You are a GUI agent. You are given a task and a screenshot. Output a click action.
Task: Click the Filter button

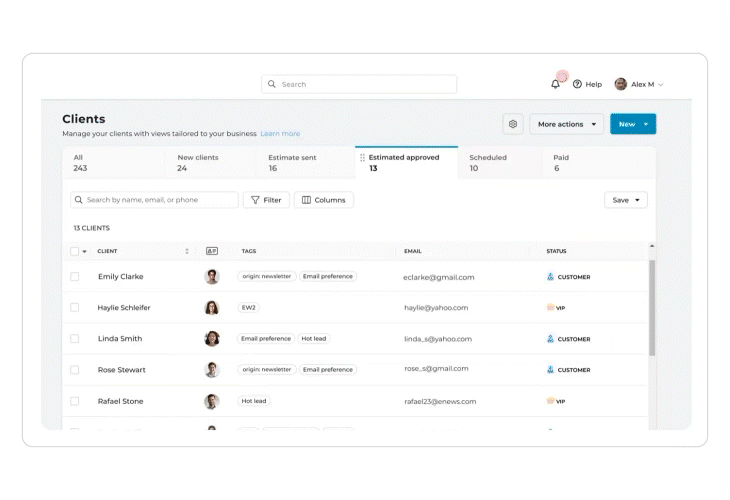click(266, 200)
